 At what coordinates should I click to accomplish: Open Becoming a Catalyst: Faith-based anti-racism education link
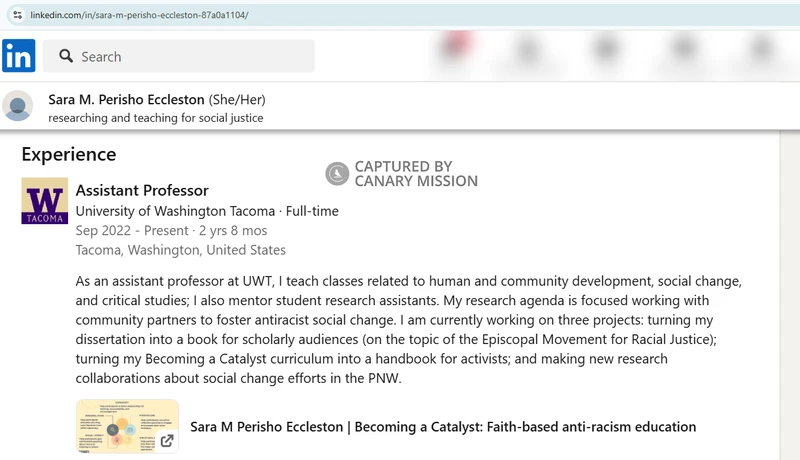(x=443, y=426)
